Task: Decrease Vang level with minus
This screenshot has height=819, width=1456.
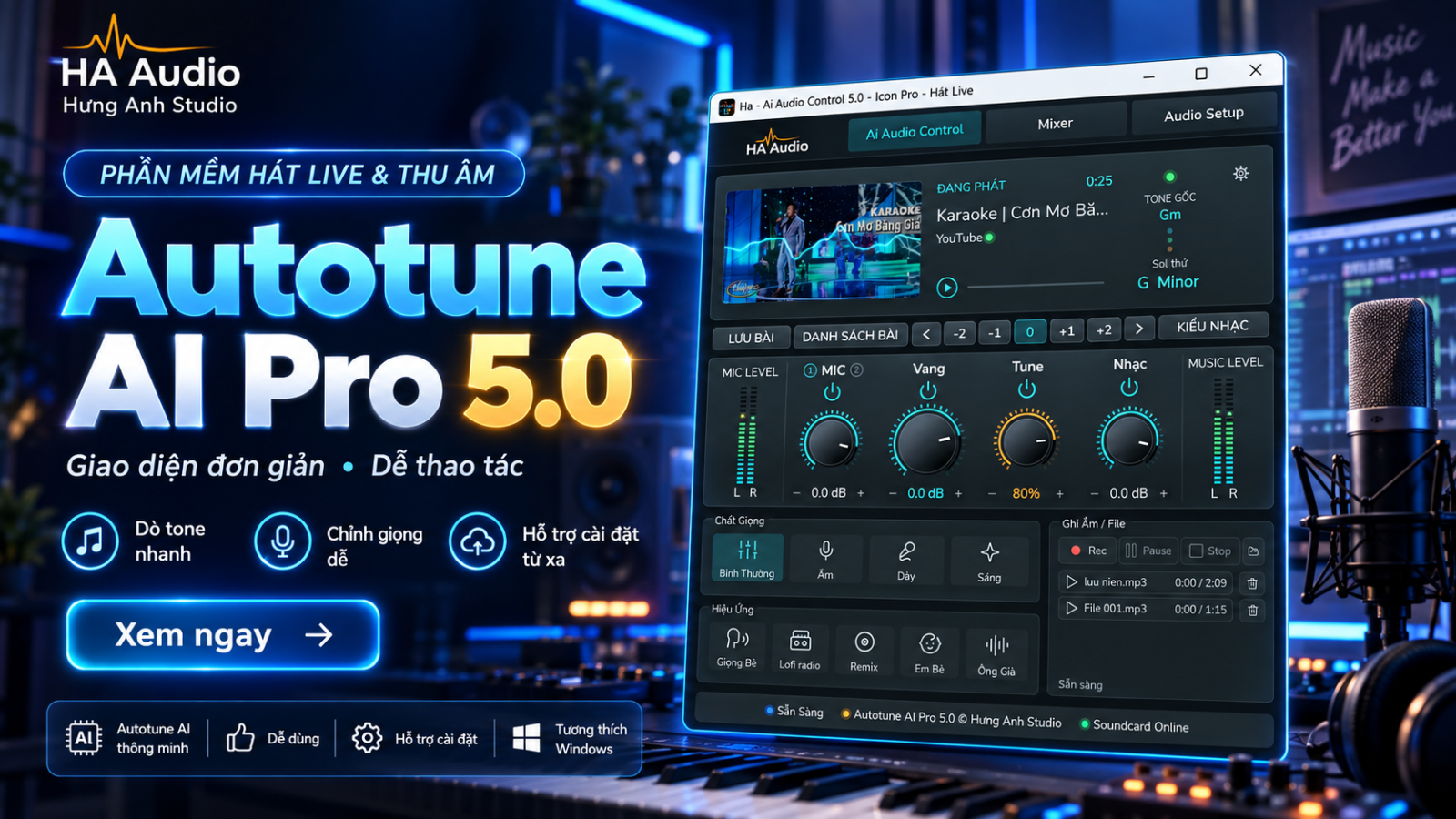Action: (x=893, y=493)
